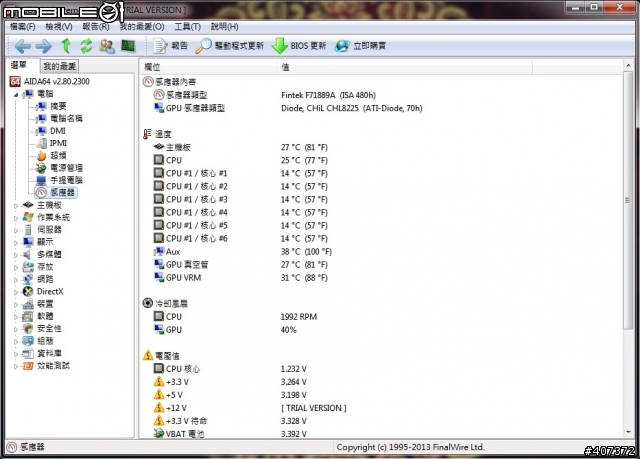Collapse the 電腦 tree node

point(16,94)
